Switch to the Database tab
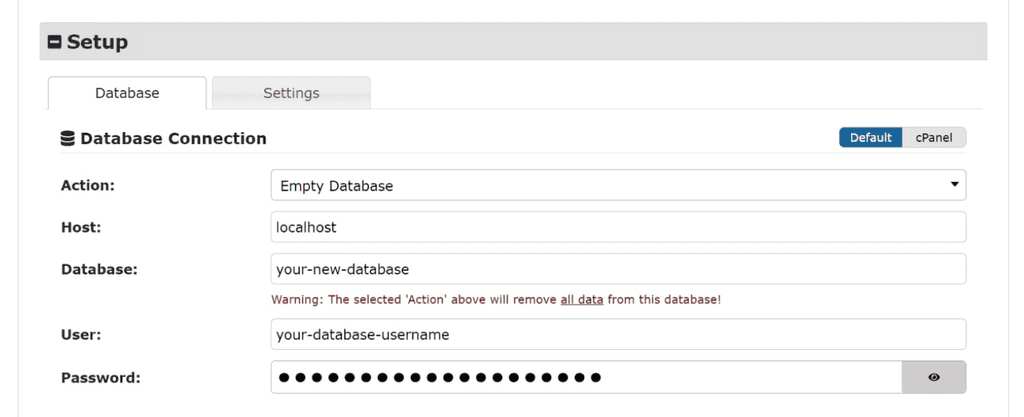This screenshot has height=417, width=1024. 127,93
